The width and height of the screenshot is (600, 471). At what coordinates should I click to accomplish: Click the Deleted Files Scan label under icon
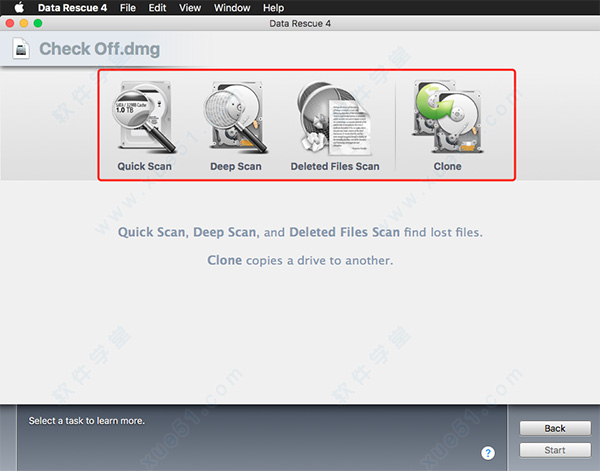[335, 166]
